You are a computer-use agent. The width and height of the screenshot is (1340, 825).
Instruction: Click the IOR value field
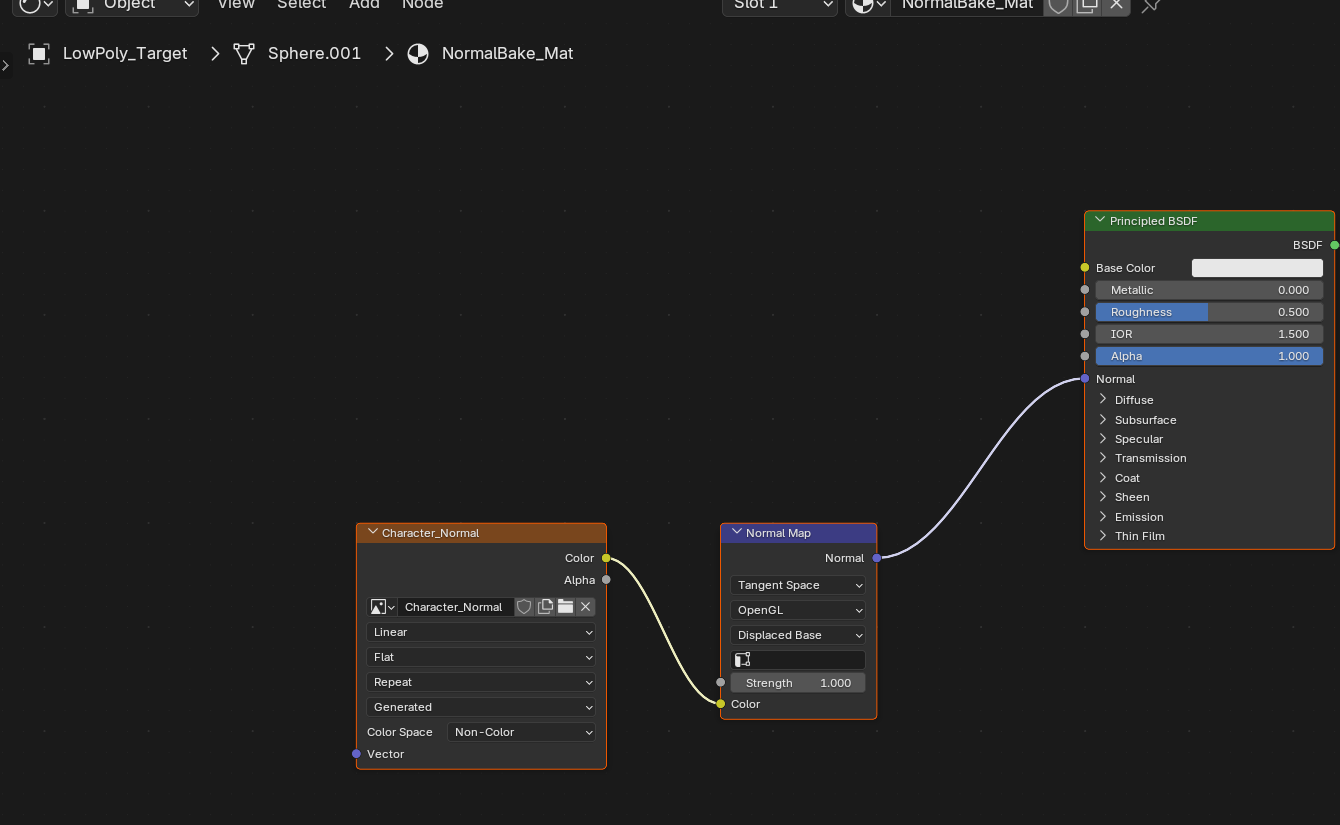tap(1209, 334)
